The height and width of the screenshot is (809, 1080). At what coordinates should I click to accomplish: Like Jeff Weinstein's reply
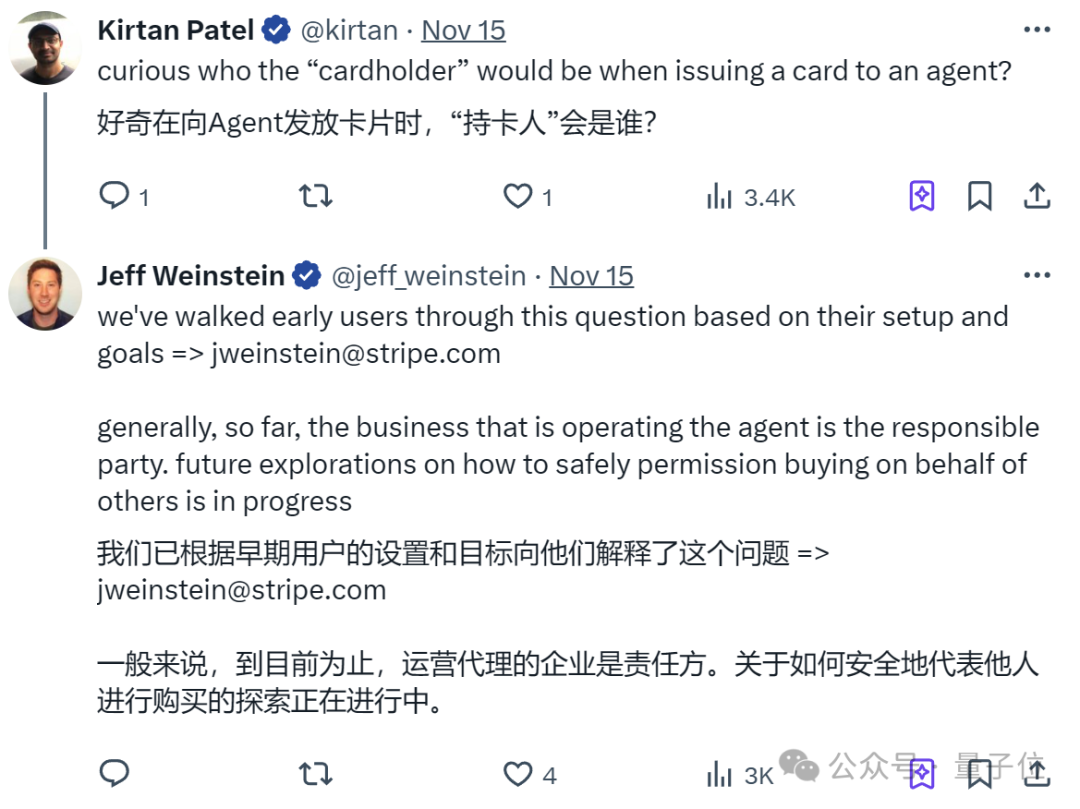pyautogui.click(x=517, y=773)
